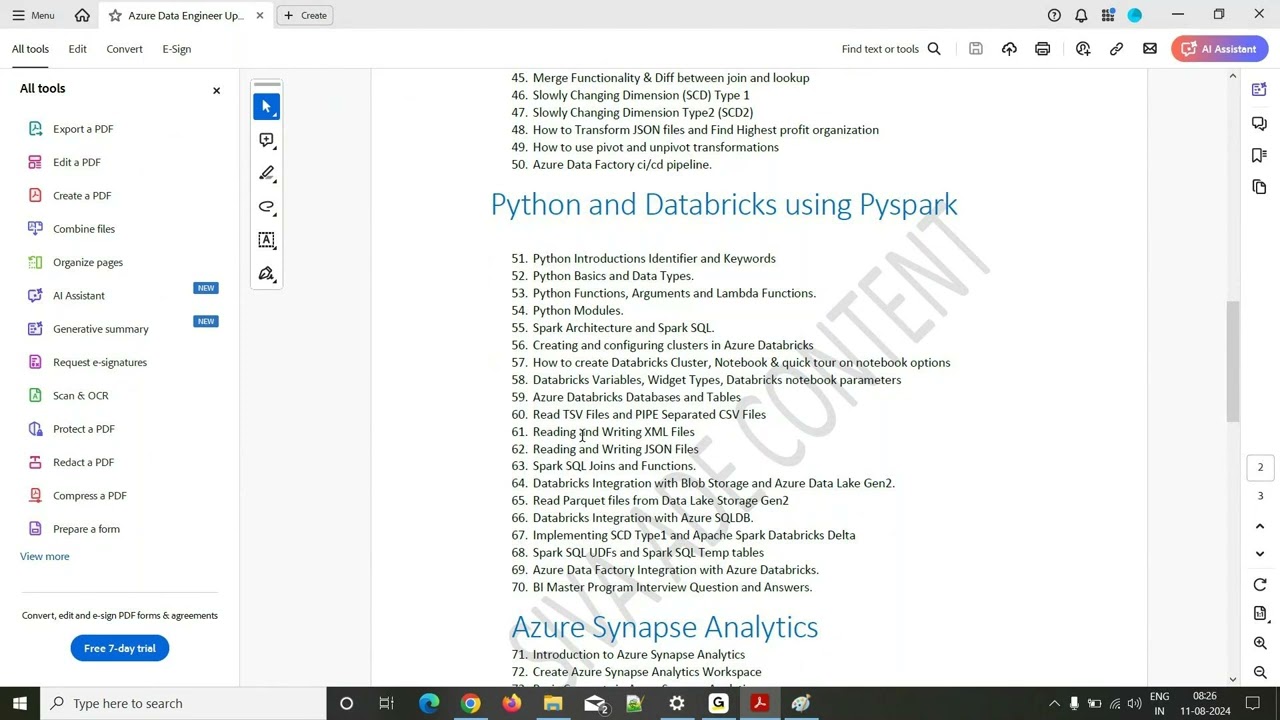
Task: Rotate the page view icon
Action: pyautogui.click(x=1260, y=585)
